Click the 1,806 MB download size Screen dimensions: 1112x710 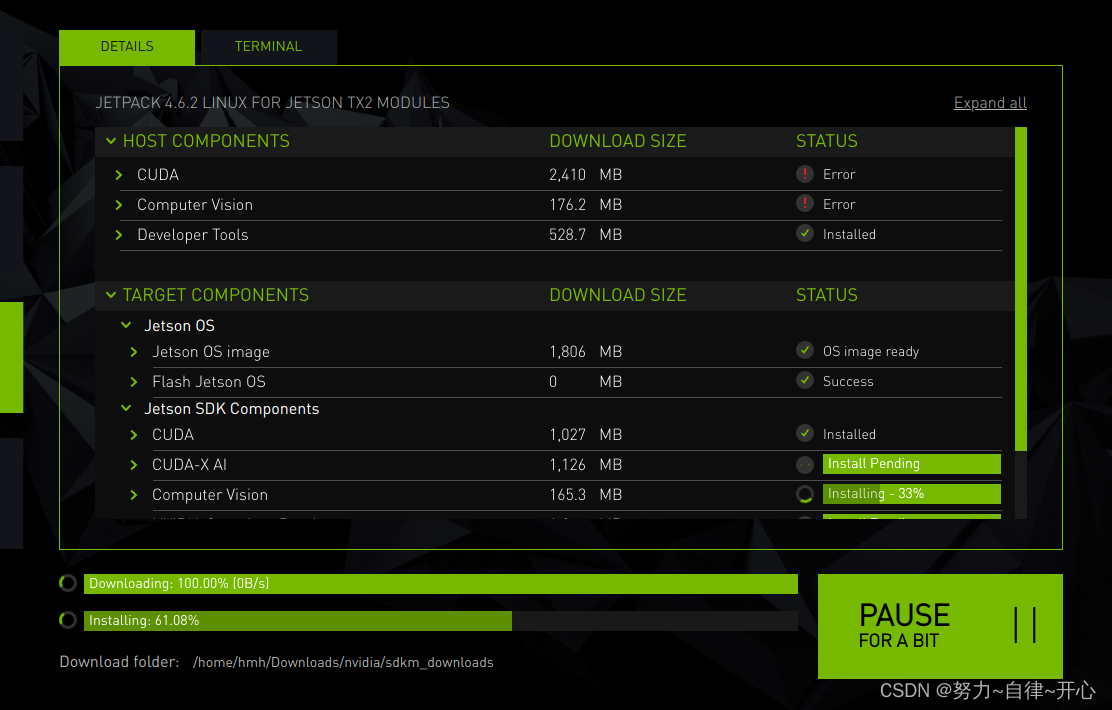pyautogui.click(x=585, y=352)
